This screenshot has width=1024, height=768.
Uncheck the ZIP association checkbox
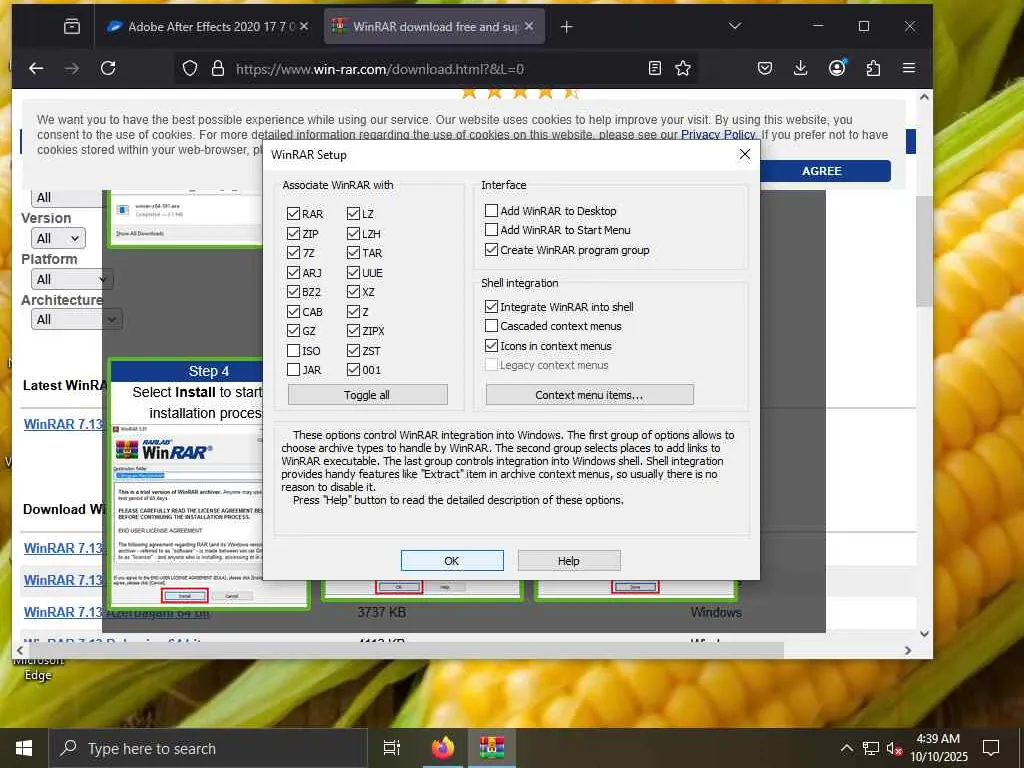(x=293, y=233)
